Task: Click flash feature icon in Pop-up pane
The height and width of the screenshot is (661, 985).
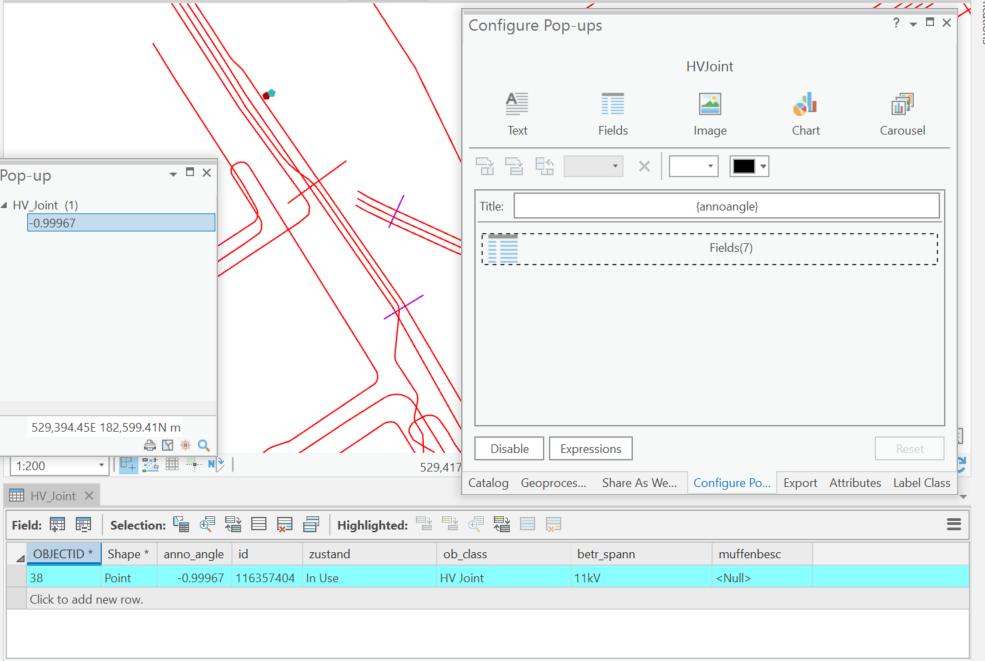Action: click(x=186, y=445)
